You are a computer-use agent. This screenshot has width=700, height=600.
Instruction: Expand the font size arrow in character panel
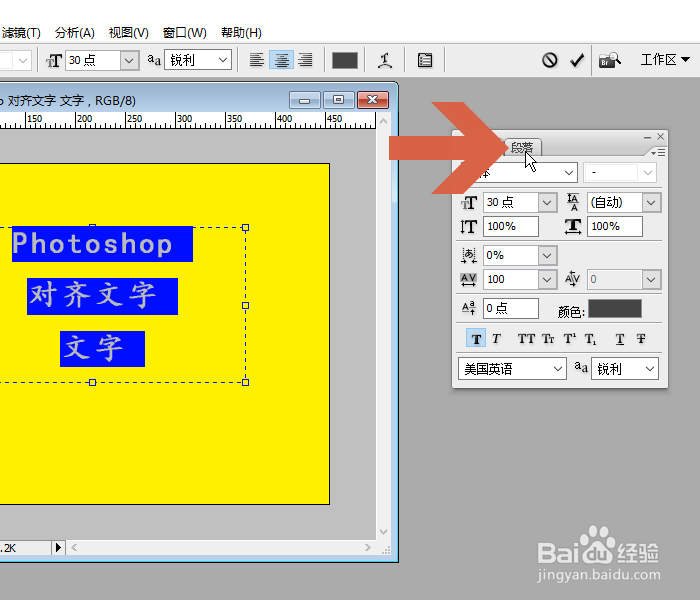click(x=547, y=203)
